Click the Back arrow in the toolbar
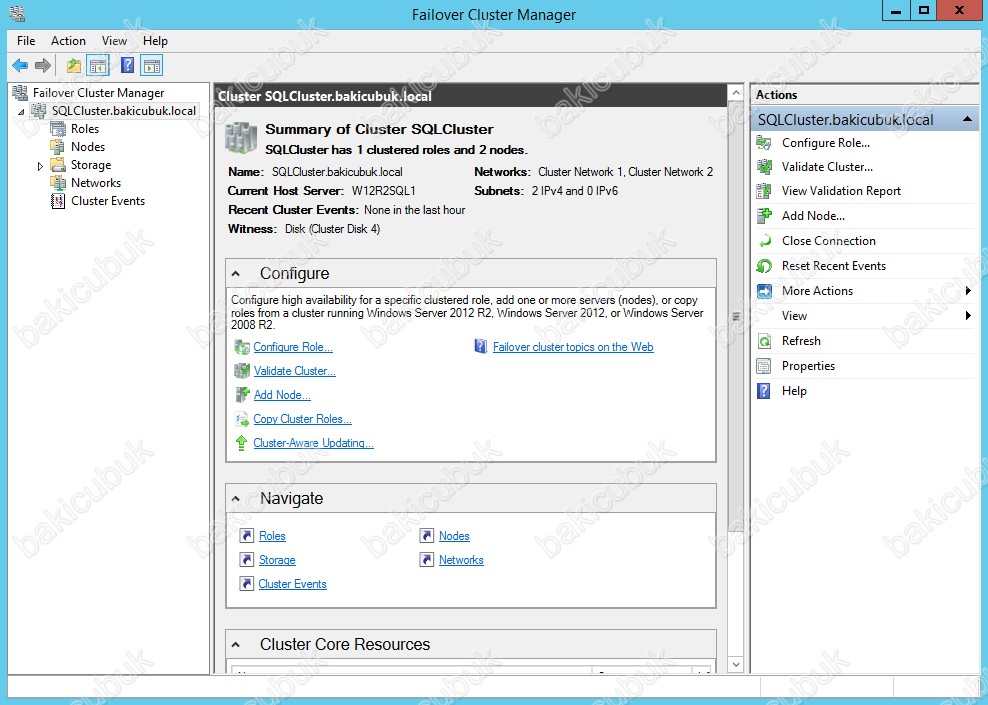 [20, 65]
